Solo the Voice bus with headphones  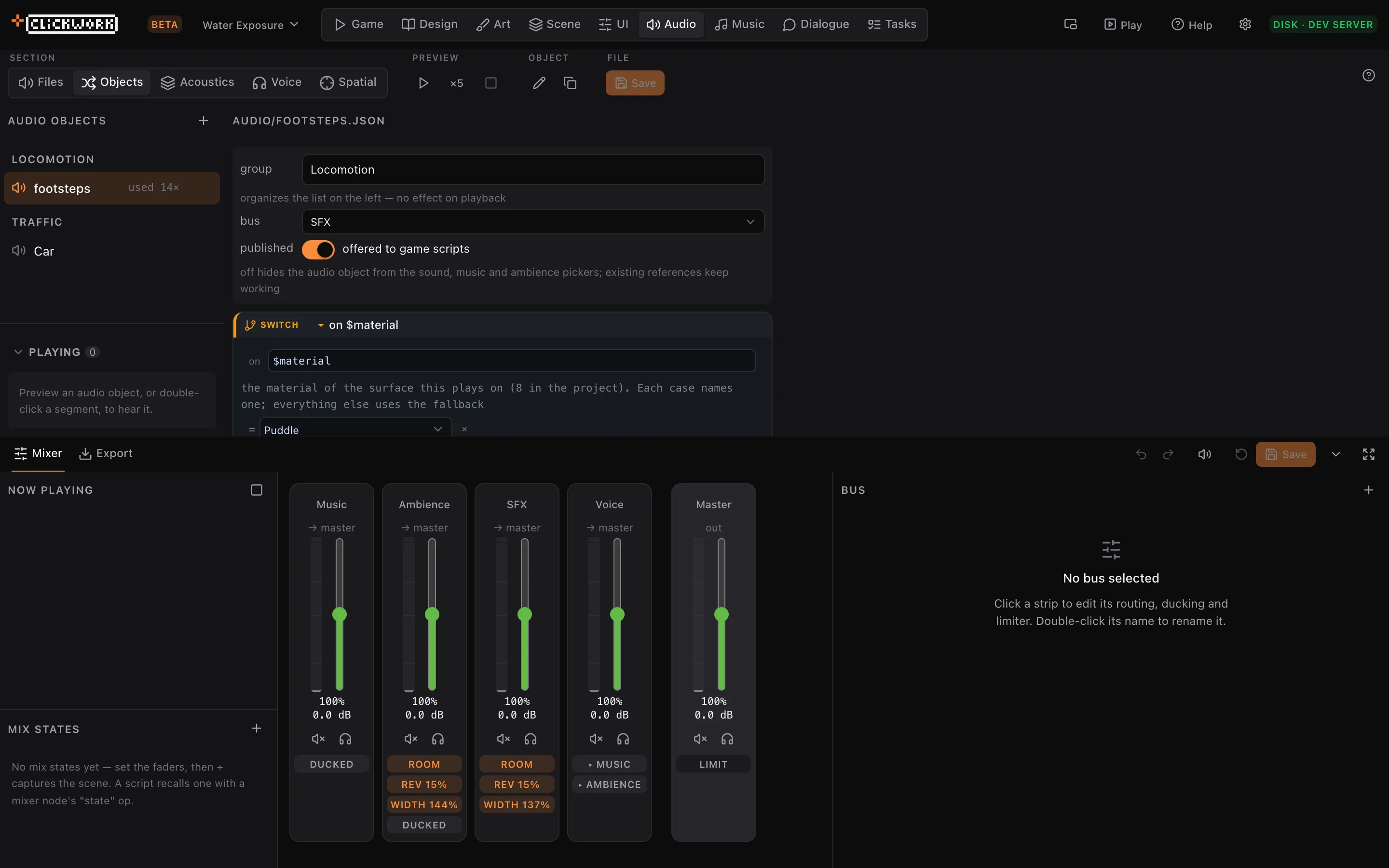click(623, 739)
